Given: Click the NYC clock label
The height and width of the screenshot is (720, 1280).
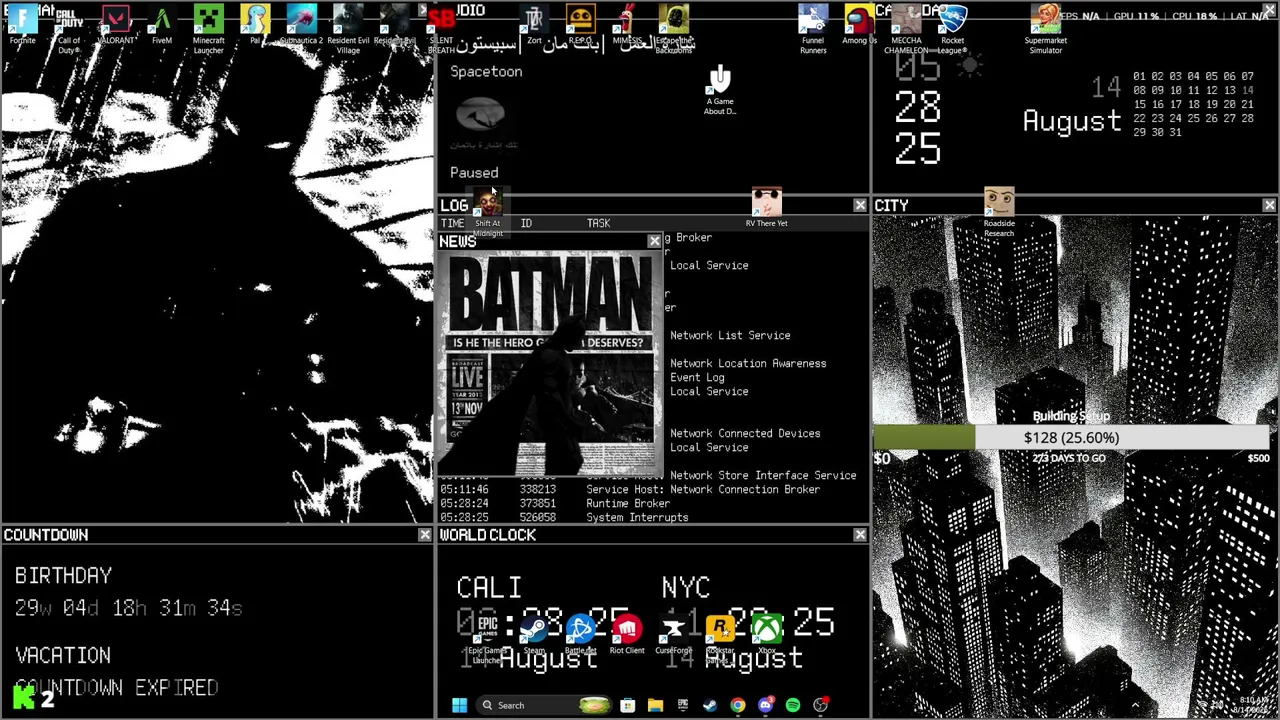Looking at the screenshot, I should click(686, 587).
